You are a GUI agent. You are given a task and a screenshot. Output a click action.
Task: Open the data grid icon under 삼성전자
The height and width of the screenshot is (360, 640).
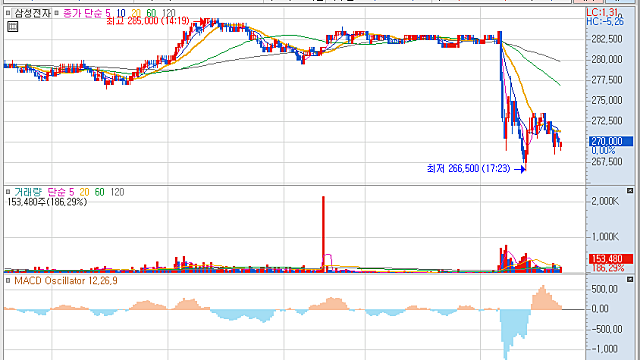[x=13, y=27]
